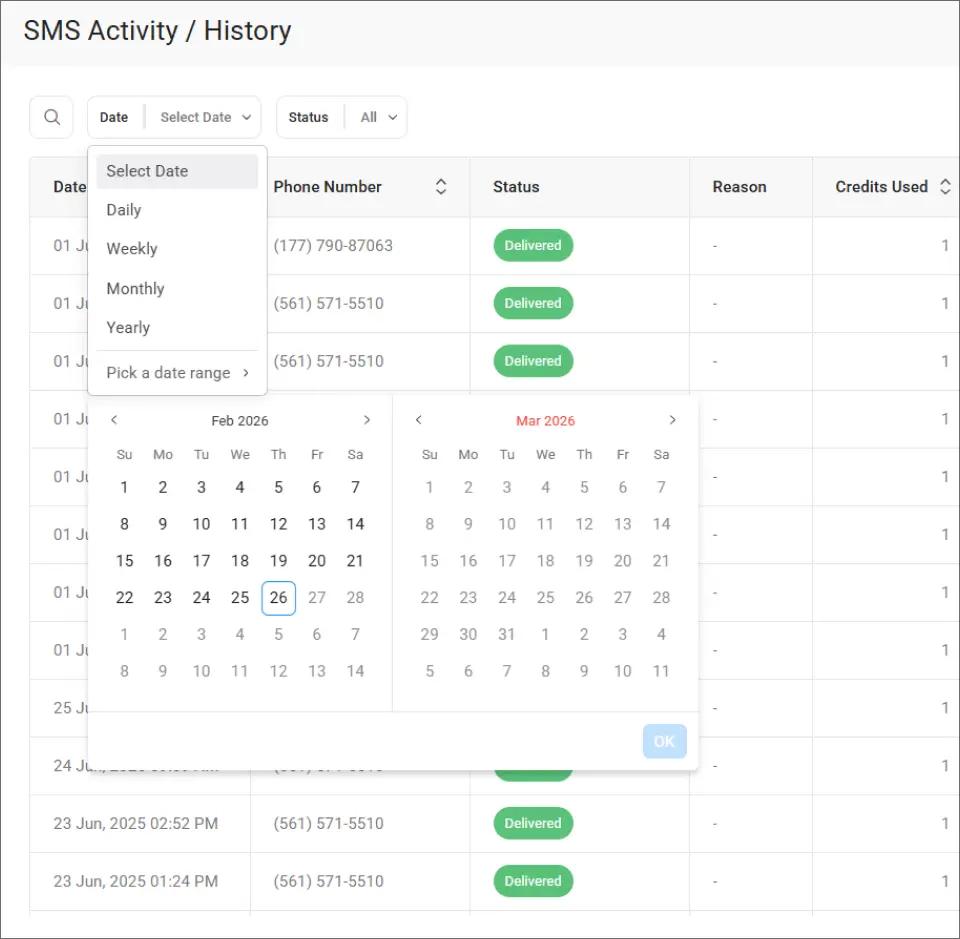This screenshot has width=960, height=939.
Task: Open the Status filter dropdown
Action: click(377, 117)
